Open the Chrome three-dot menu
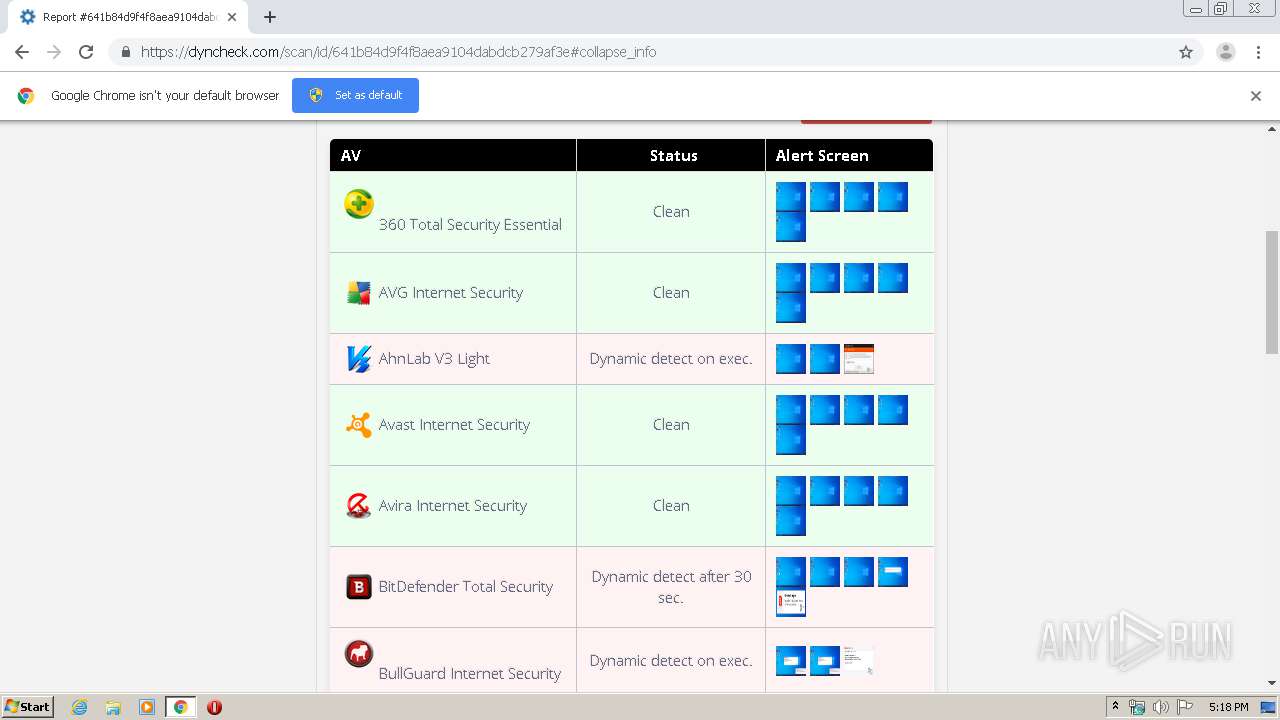Screen dimensions: 1280x720 tap(1258, 52)
